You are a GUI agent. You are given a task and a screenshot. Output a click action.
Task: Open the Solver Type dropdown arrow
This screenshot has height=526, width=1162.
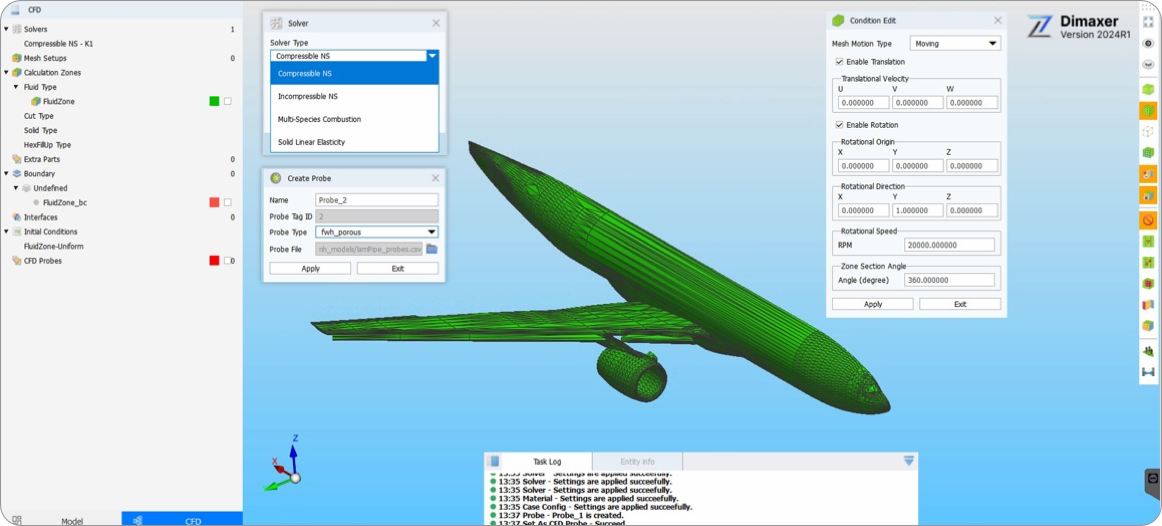coord(432,56)
